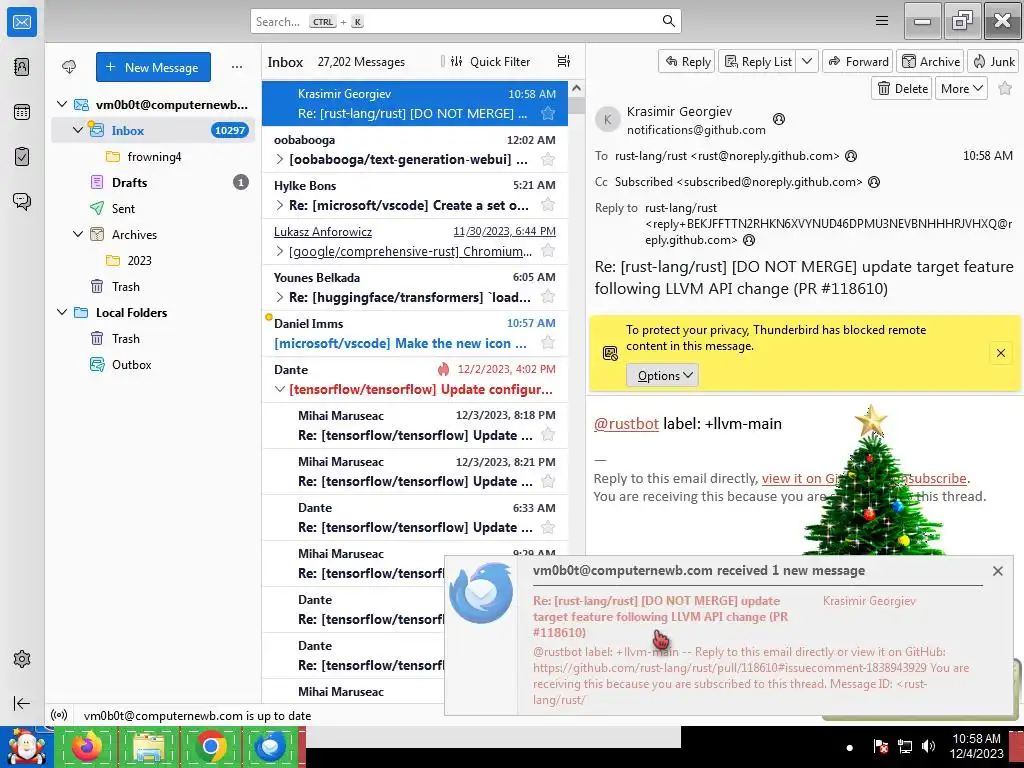Click message list scrollbar up arrow

[576, 88]
